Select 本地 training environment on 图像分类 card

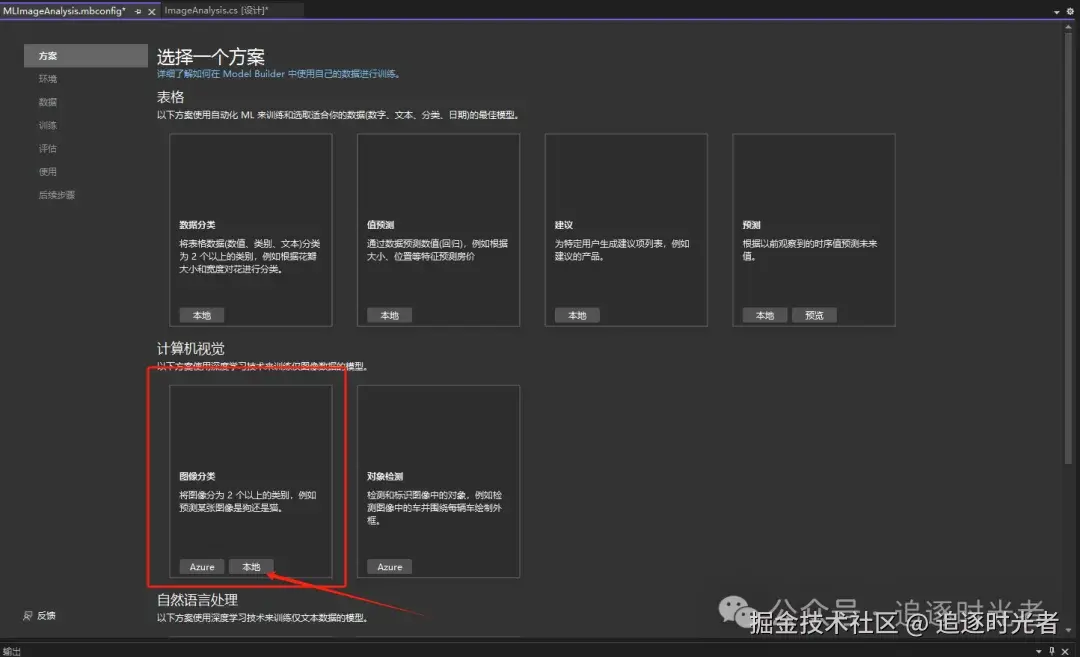[x=251, y=566]
